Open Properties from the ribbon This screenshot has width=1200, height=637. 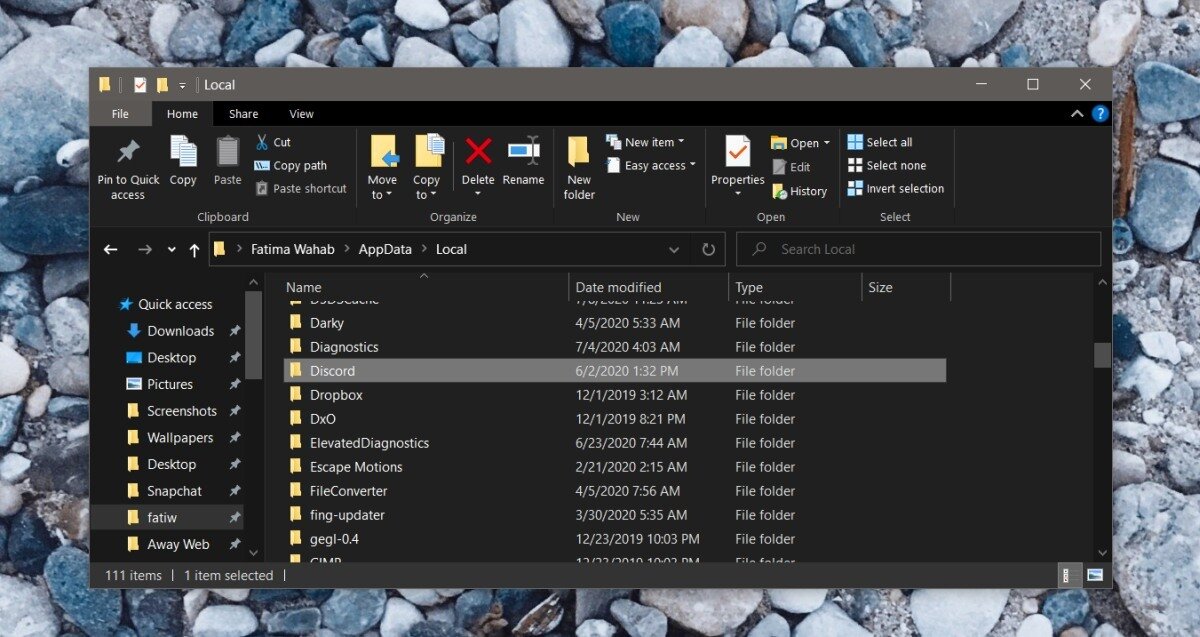coord(738,153)
